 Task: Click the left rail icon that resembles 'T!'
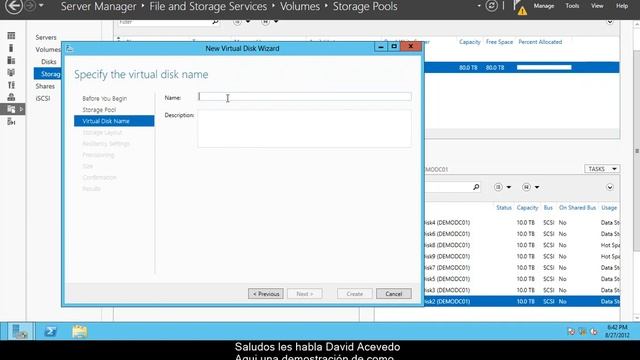pyautogui.click(x=11, y=85)
